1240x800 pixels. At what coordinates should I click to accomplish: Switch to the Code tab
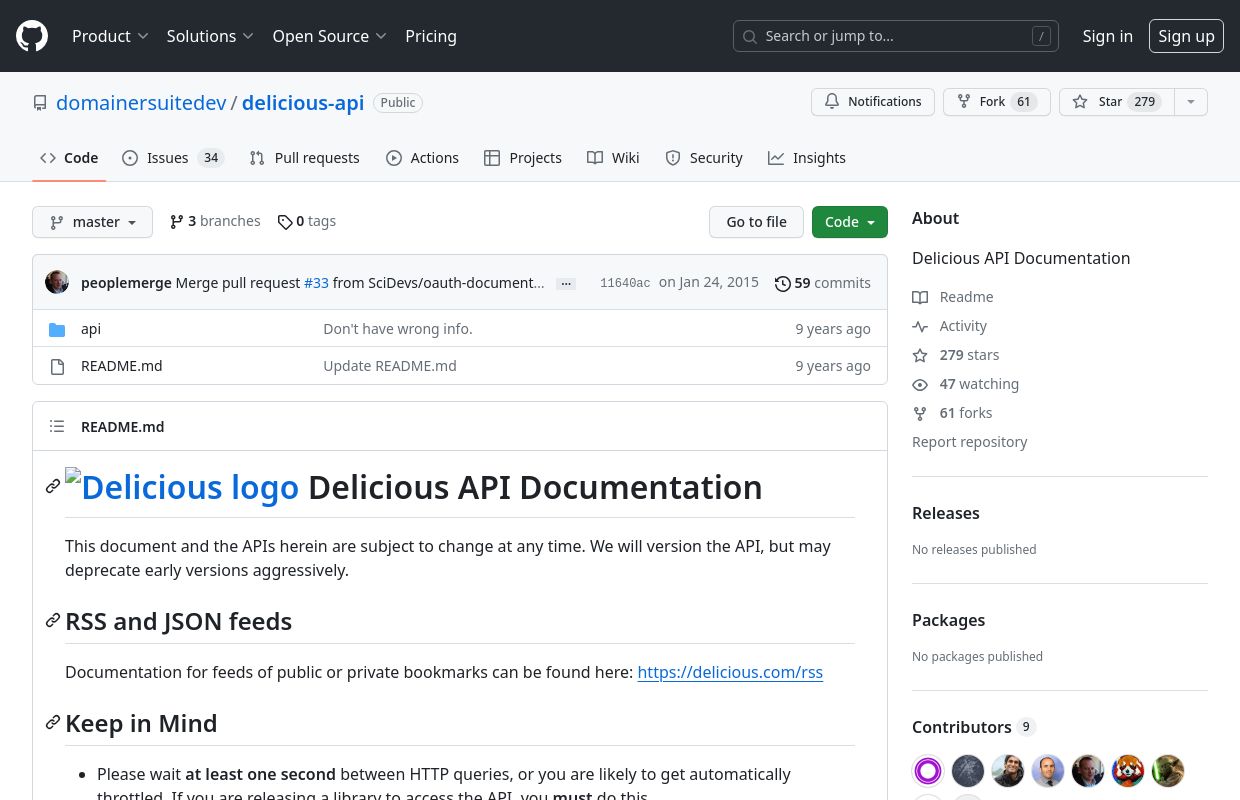[x=69, y=158]
